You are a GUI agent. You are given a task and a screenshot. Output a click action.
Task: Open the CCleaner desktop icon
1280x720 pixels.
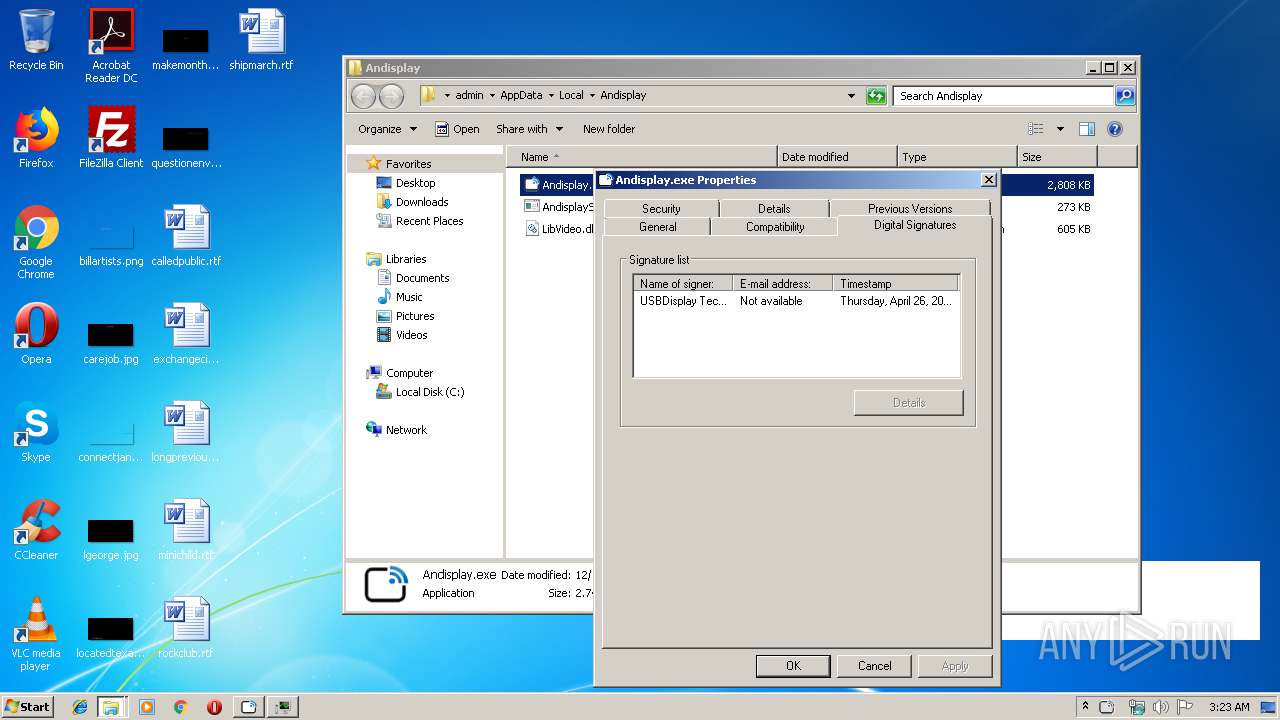(x=36, y=528)
